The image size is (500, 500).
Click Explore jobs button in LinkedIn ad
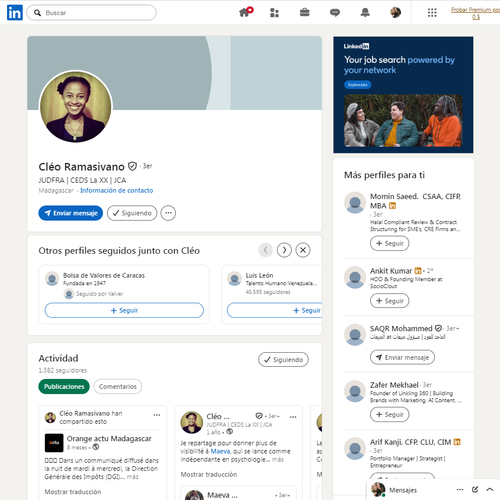(x=357, y=85)
